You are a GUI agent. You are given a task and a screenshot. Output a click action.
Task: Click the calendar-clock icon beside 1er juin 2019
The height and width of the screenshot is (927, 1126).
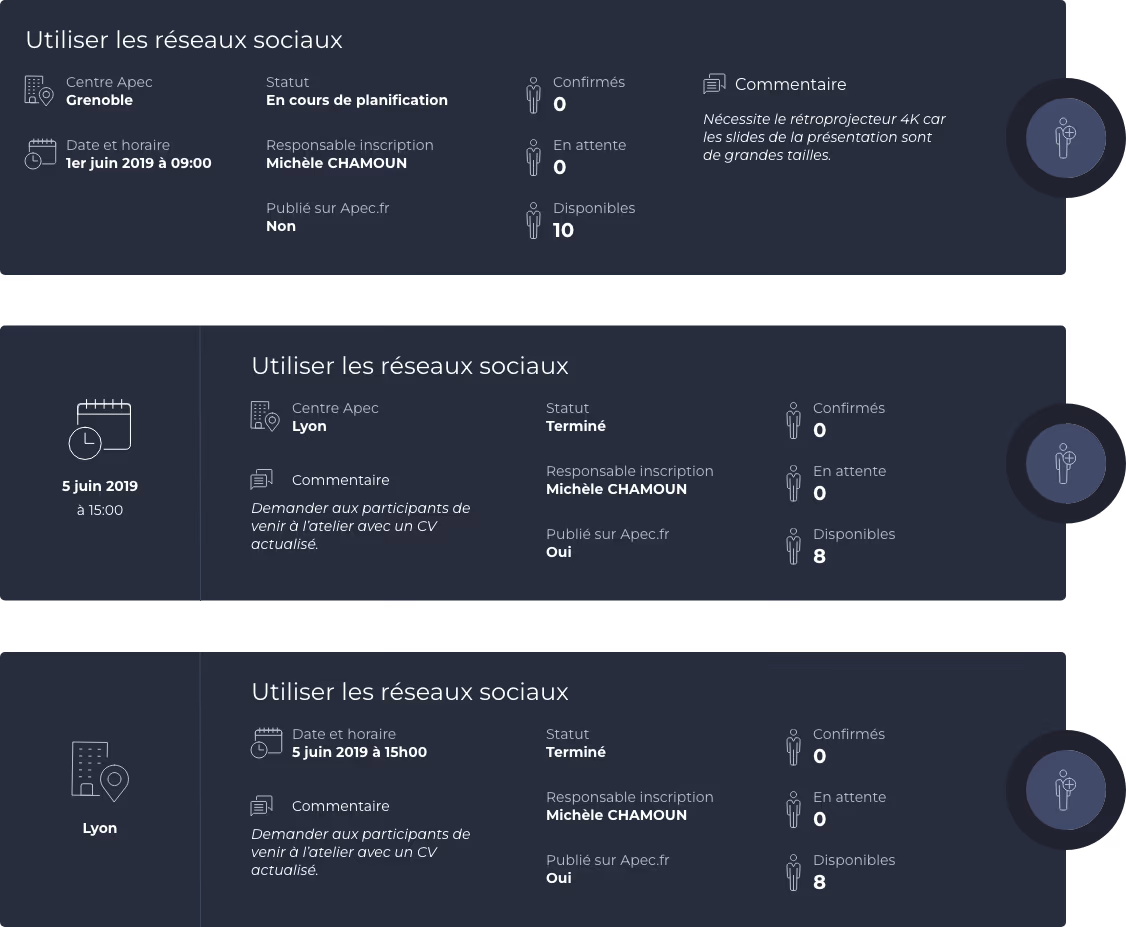[40, 154]
